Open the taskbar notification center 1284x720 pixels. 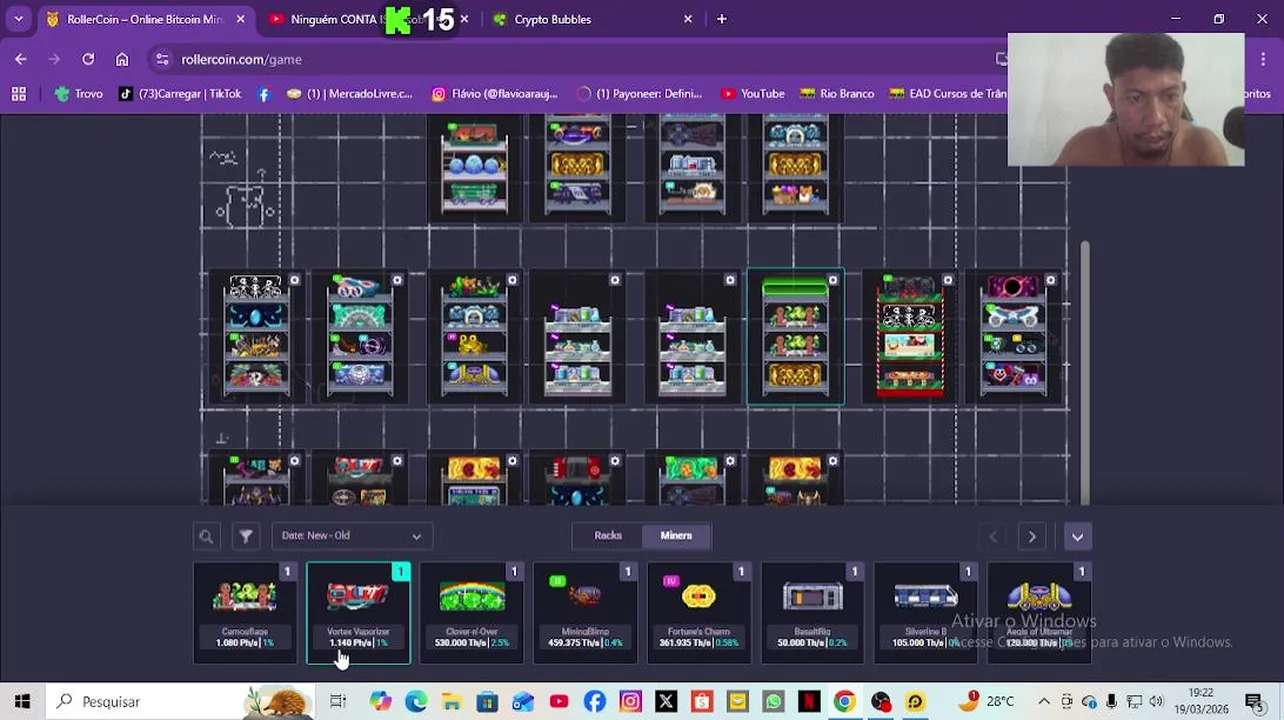point(1254,701)
